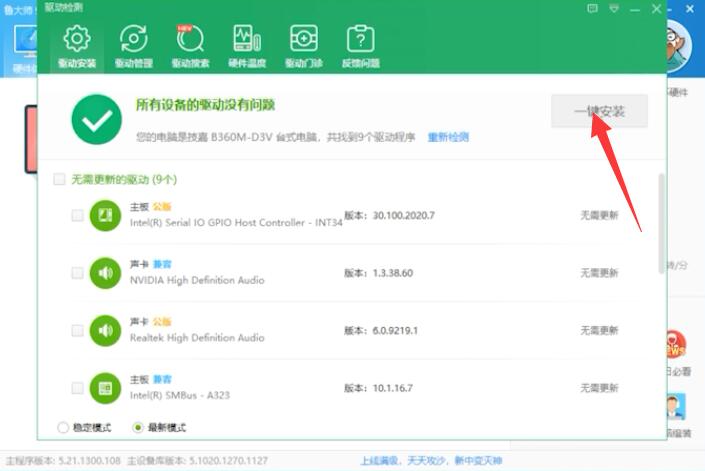Click the 无需更新 status for Realtek audio

tap(599, 330)
